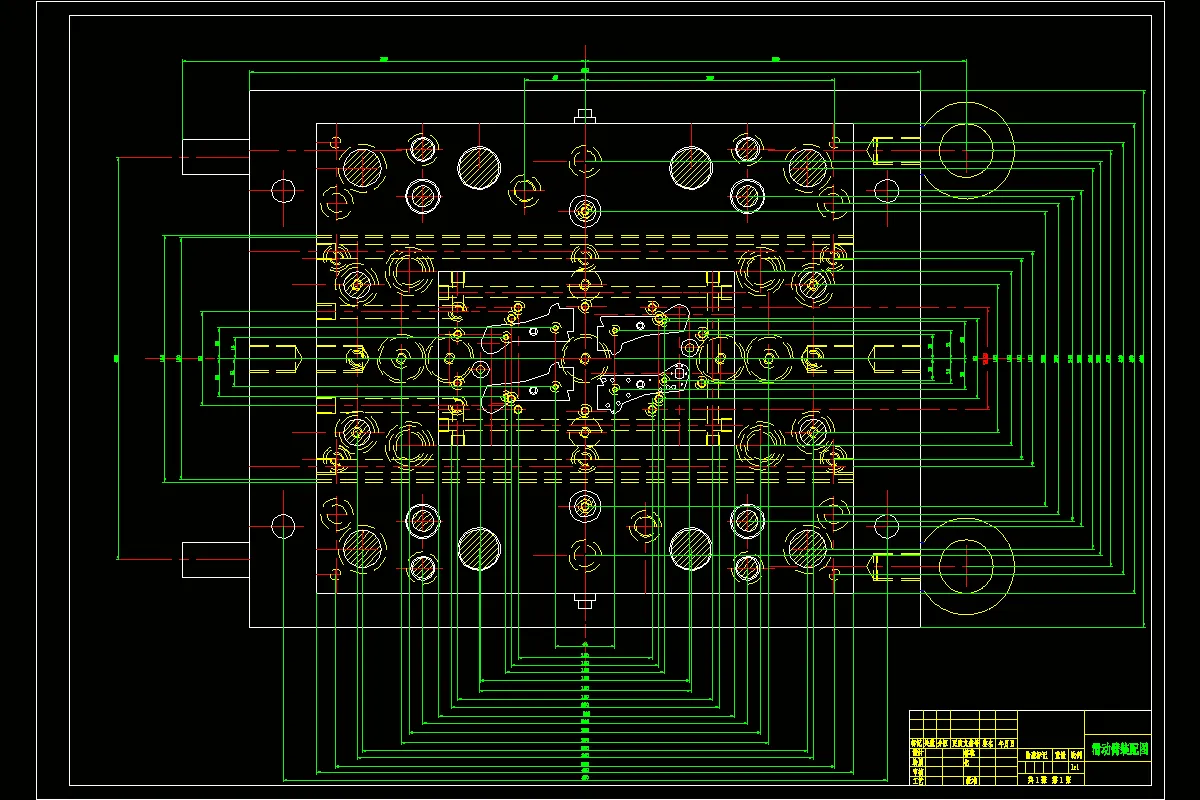Pick the large concentric circle at lower right
This screenshot has height=800, width=1200.
(967, 567)
